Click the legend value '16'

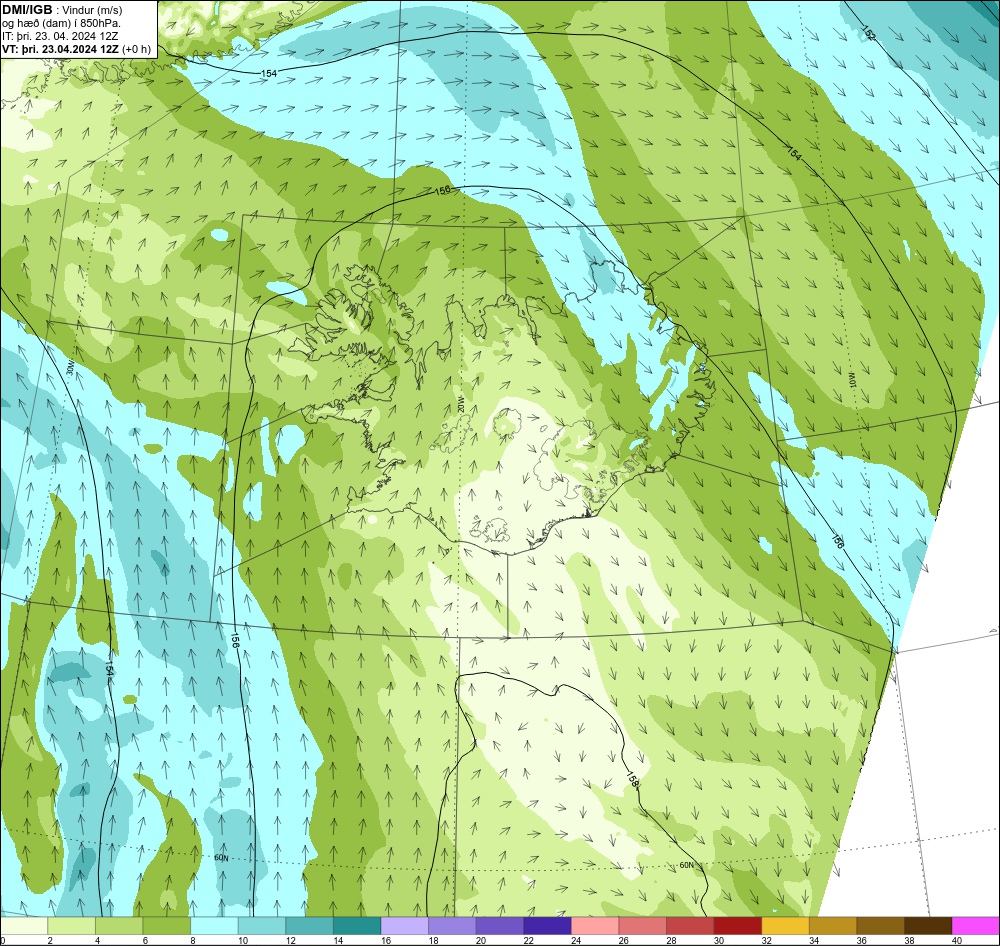tap(386, 940)
